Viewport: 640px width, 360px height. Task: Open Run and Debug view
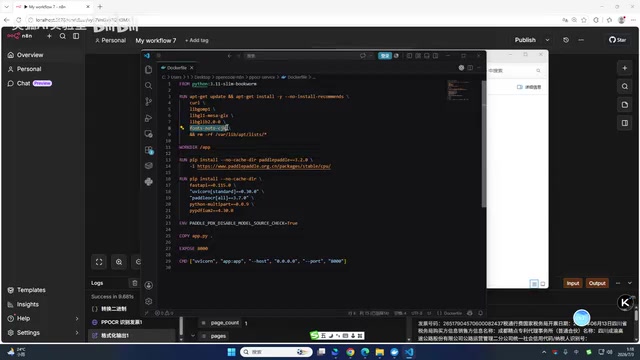pos(149,118)
